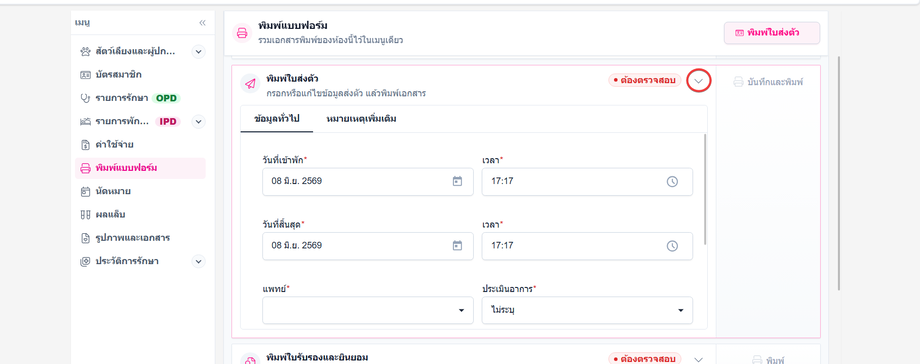Expand the พิมพ์ใบรับรองและยินยอม section chevron
The height and width of the screenshot is (364, 920).
698,359
